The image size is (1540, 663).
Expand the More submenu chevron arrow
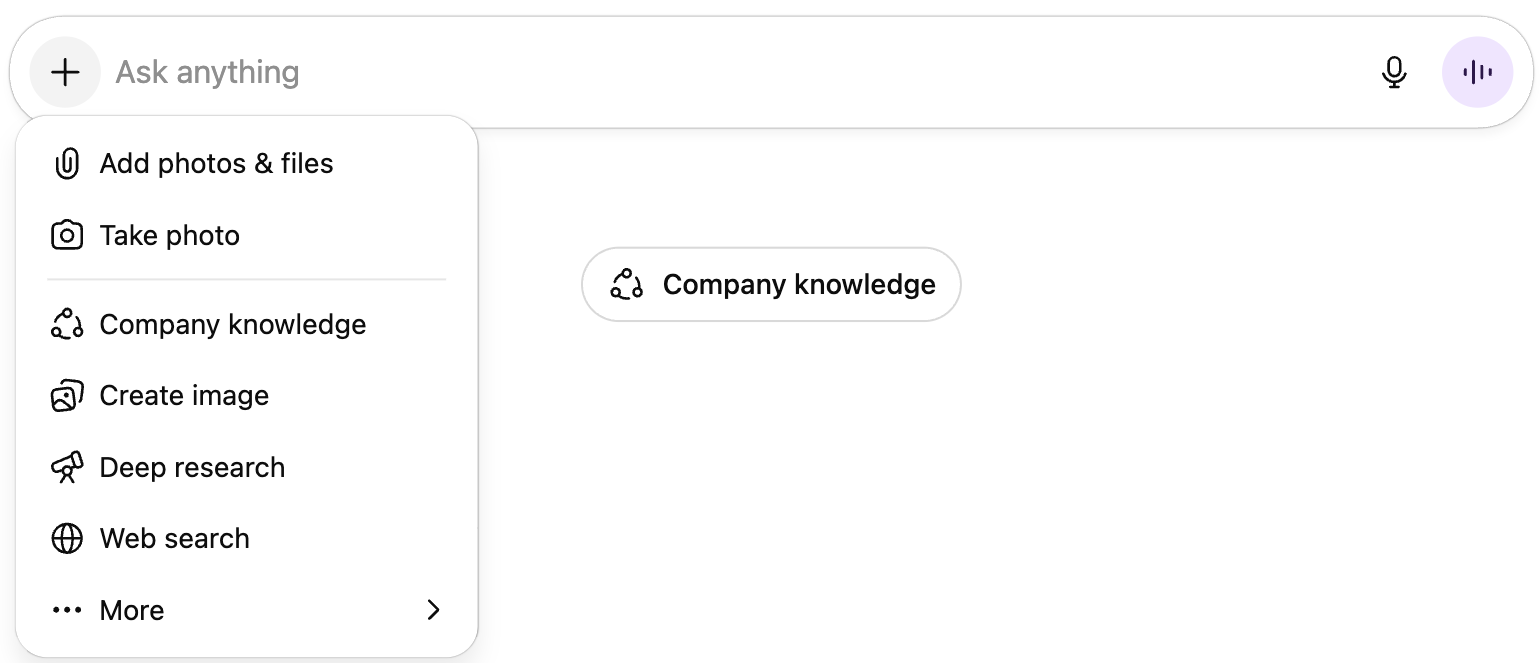pyautogui.click(x=433, y=610)
